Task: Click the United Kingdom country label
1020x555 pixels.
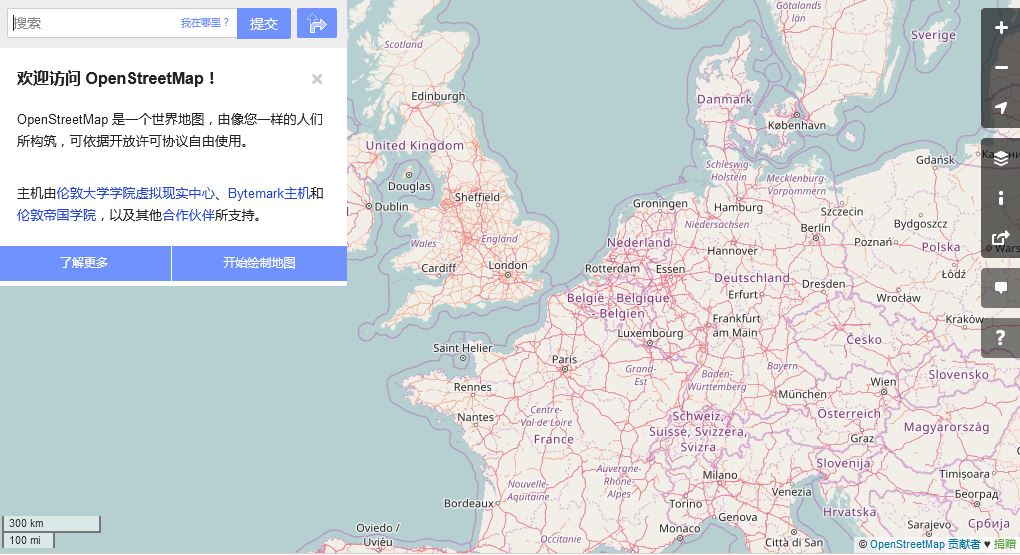Action: coord(415,145)
